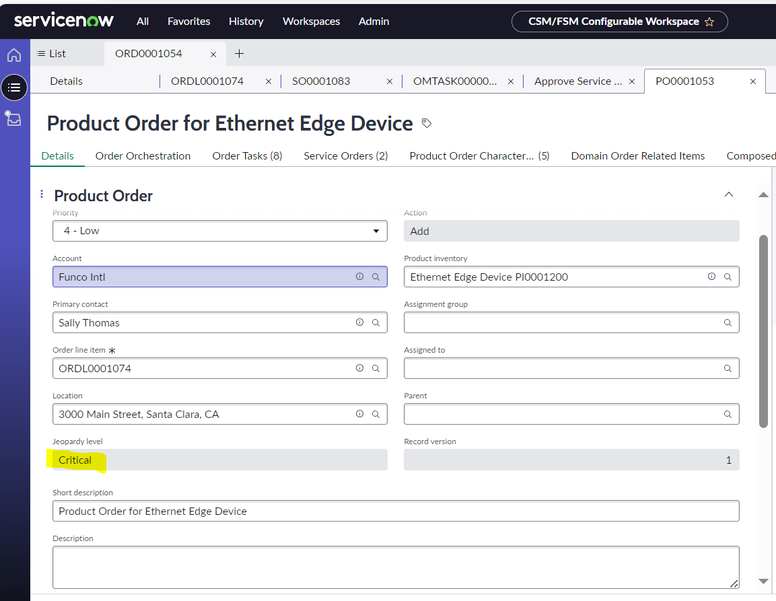Image resolution: width=776 pixels, height=601 pixels.
Task: Select the ORD0001054 tab
Action: [x=148, y=53]
